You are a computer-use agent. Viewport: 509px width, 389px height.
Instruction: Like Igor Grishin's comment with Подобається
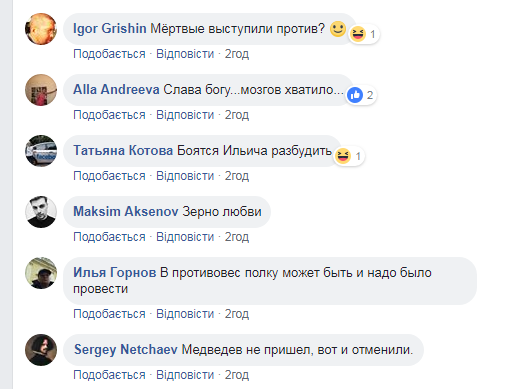tap(109, 54)
